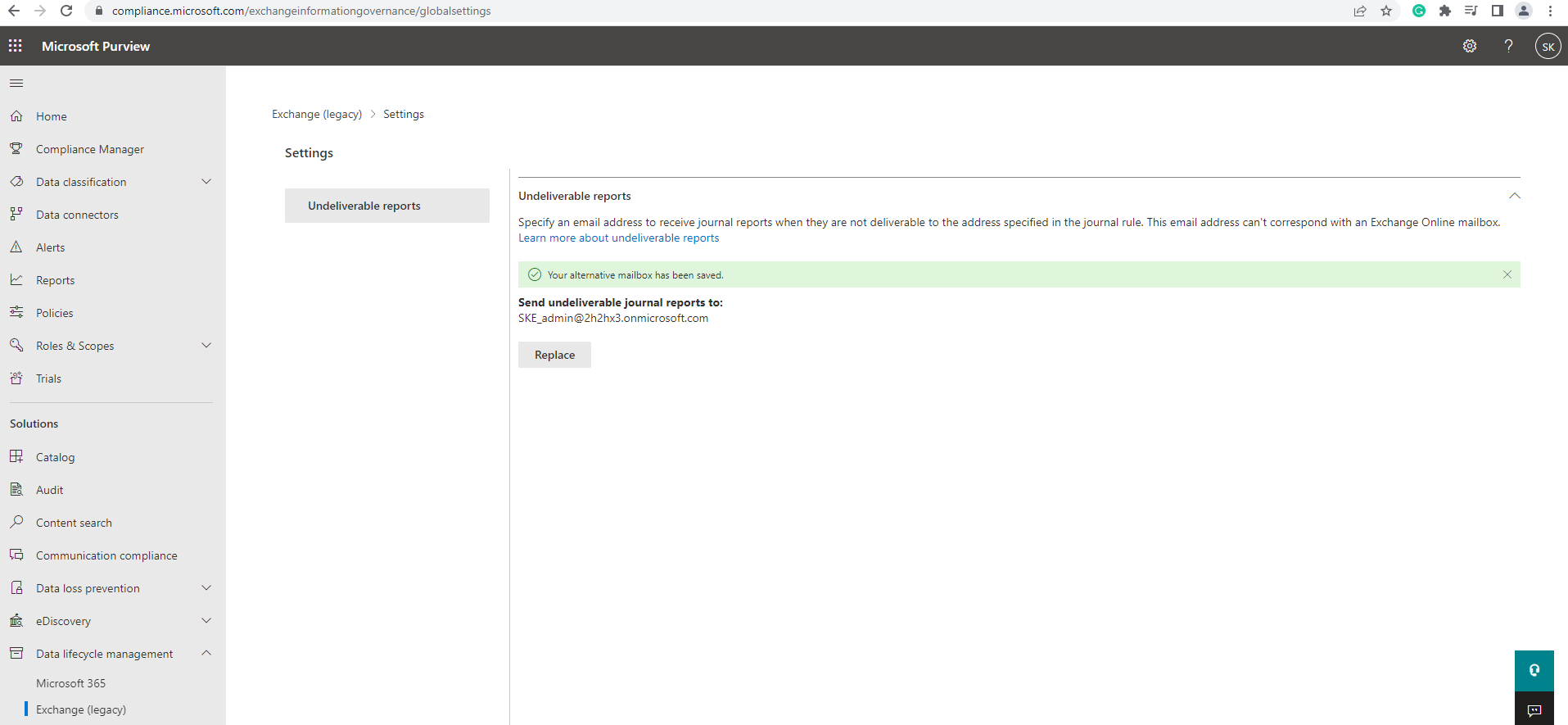
Task: Bookmark this page with star icon
Action: click(x=1386, y=11)
